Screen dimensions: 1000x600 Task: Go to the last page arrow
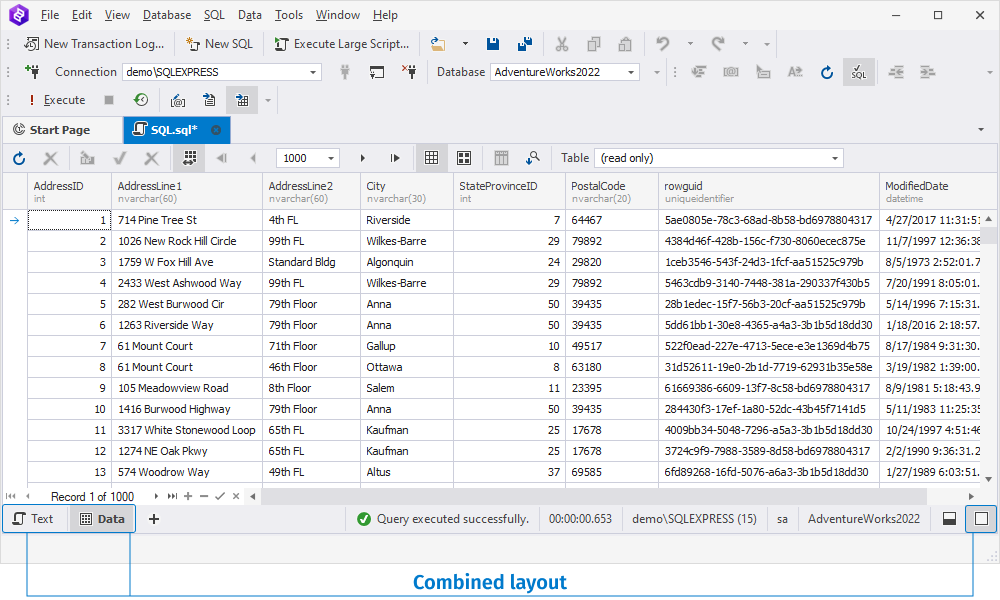pos(395,158)
